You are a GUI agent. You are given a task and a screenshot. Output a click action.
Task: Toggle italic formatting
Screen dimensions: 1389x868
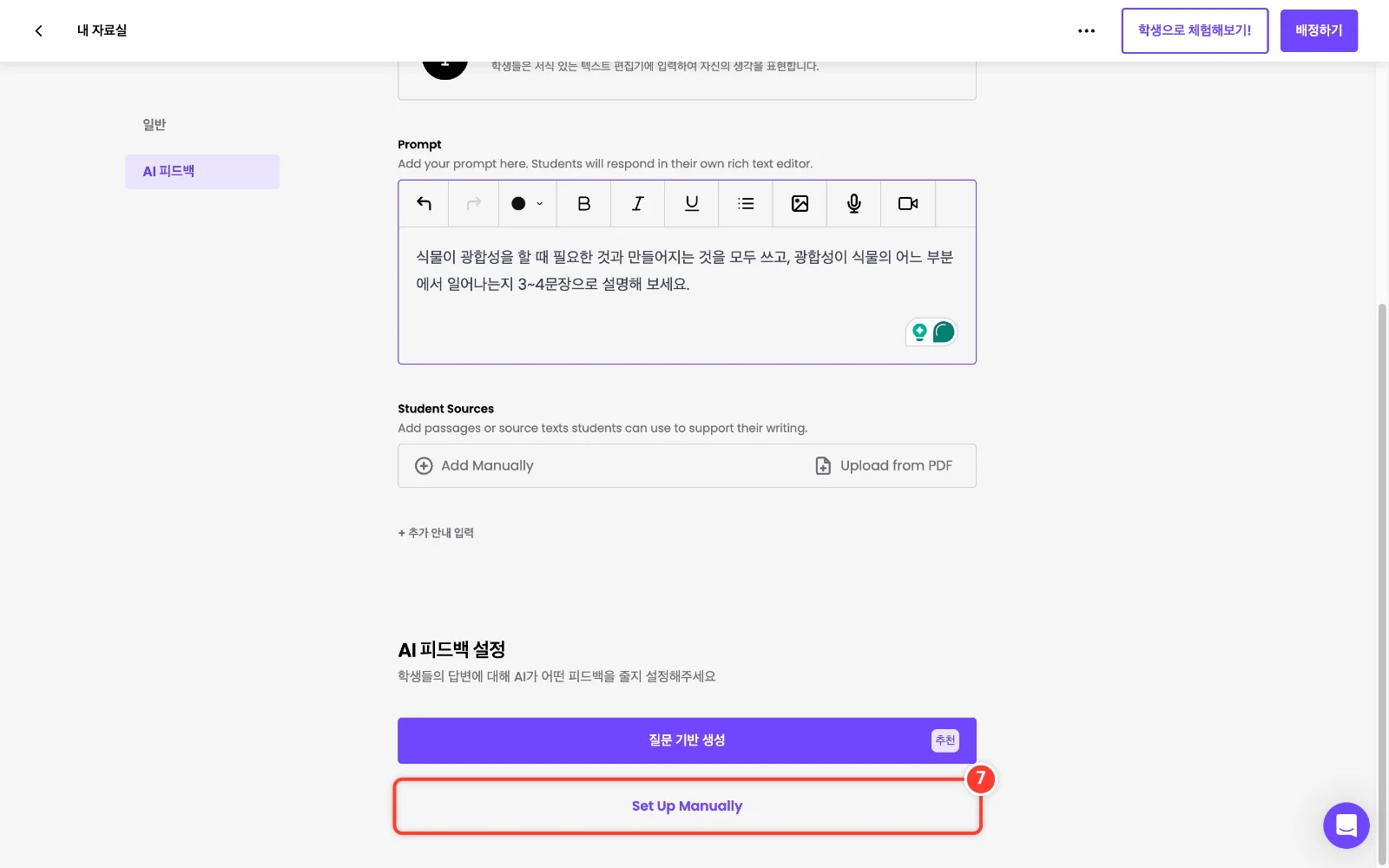point(638,203)
